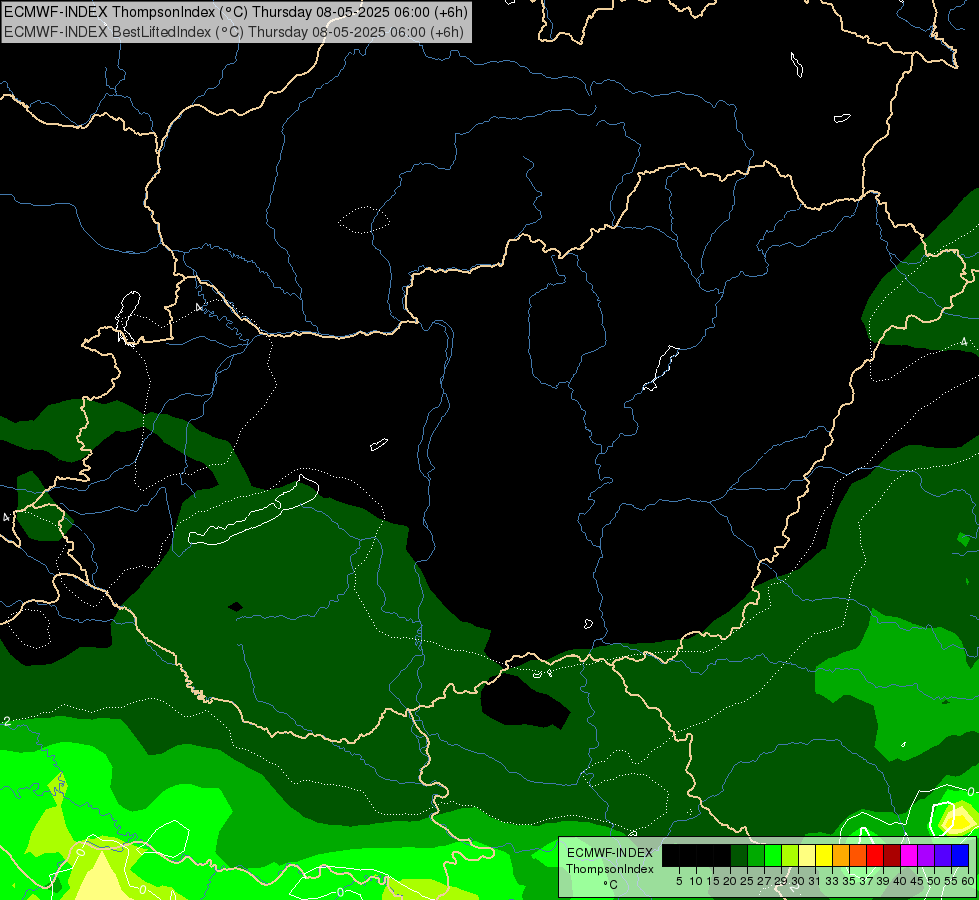
Task: Click the '°C' unit label in legend
Action: pyautogui.click(x=611, y=885)
